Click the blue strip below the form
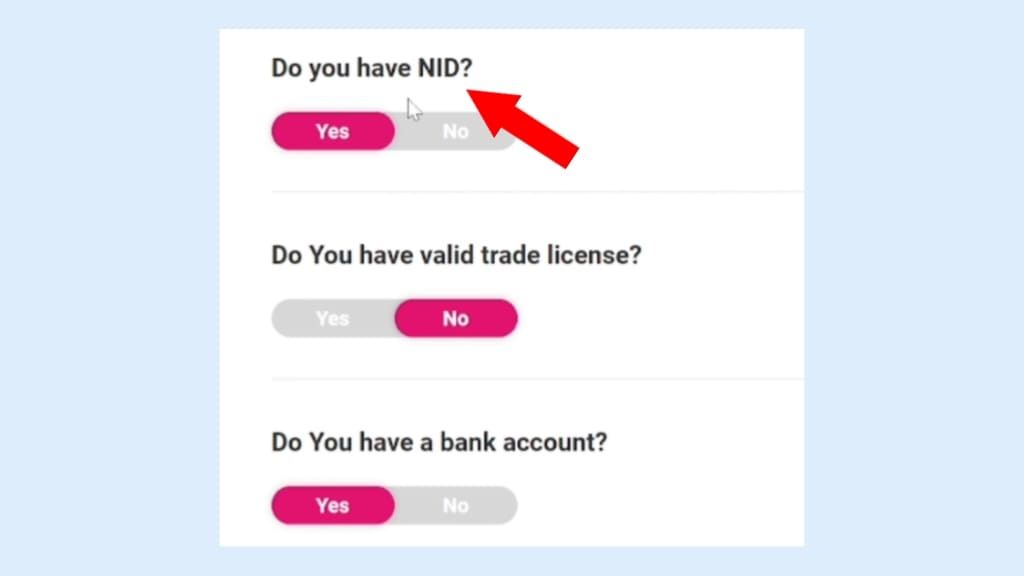Viewport: 1024px width, 576px height. [x=512, y=561]
